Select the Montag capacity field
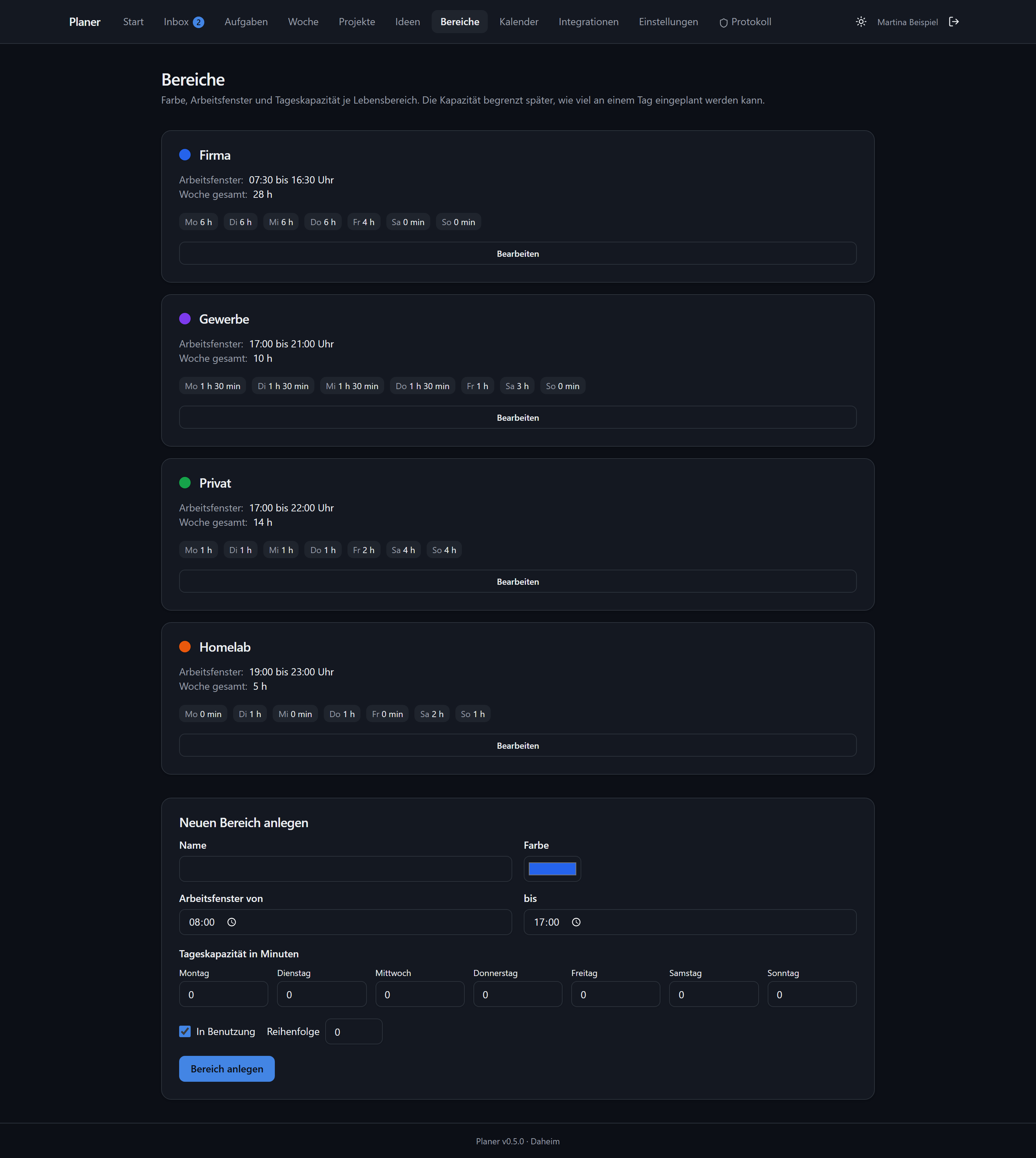Image resolution: width=1036 pixels, height=1158 pixels. tap(223, 994)
